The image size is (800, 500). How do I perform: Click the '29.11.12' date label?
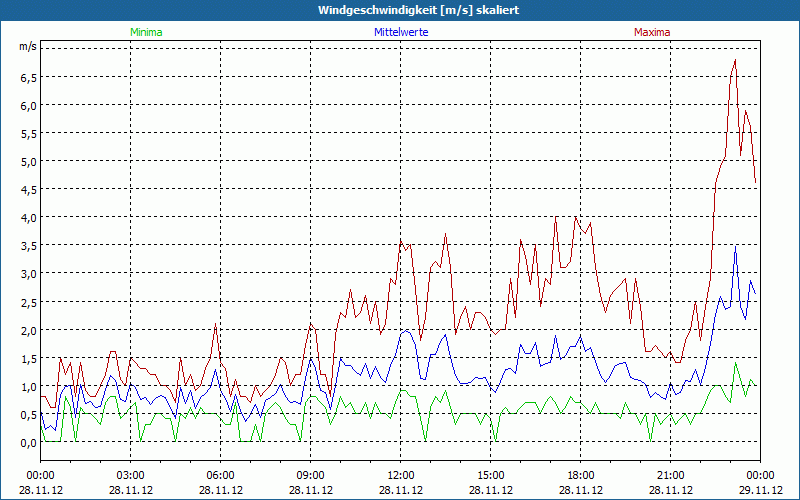[761, 490]
